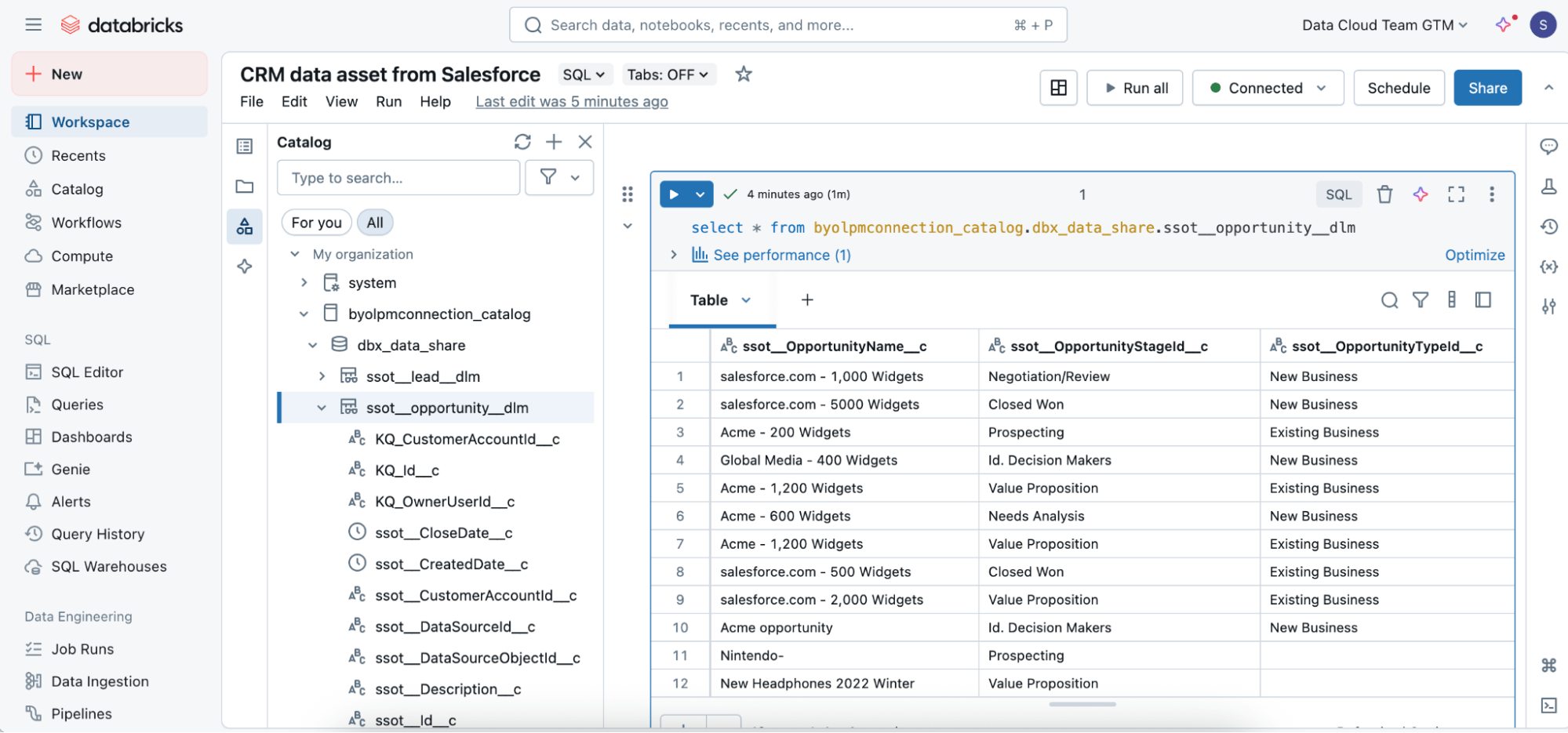1568x733 pixels.
Task: Open comments panel in right sidebar
Action: (x=1548, y=147)
